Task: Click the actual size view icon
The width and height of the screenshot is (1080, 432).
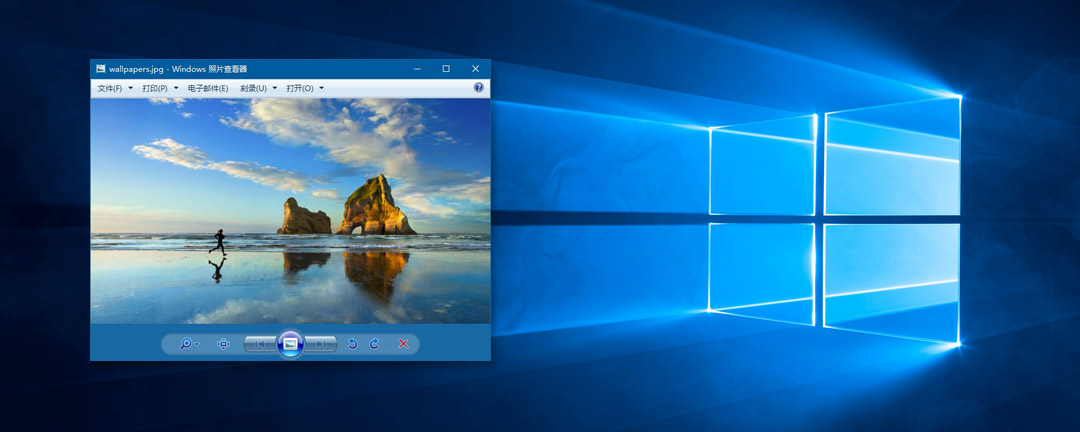Action: 223,344
